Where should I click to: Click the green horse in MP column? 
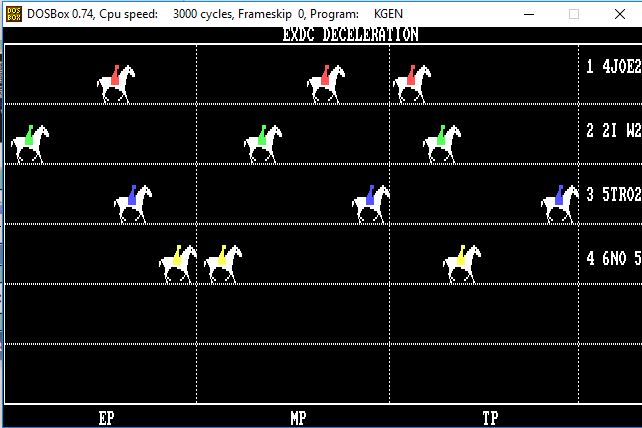coord(263,144)
